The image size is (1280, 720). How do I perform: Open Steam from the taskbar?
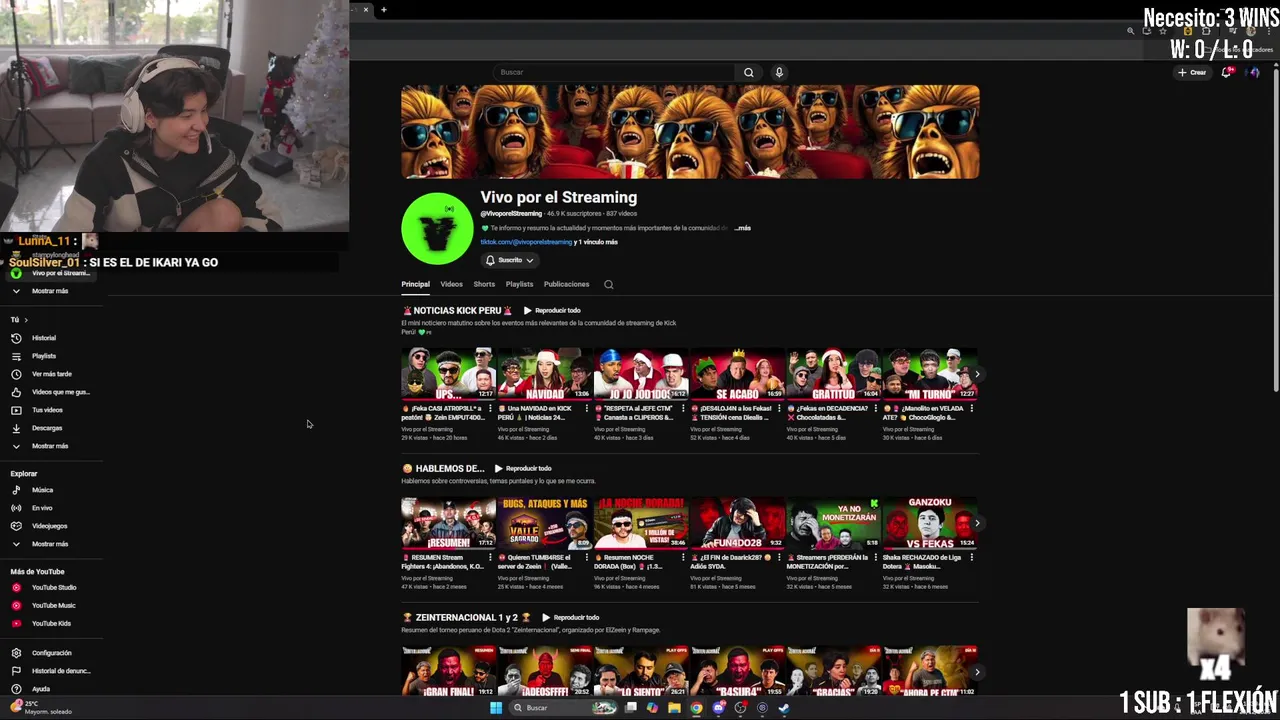(784, 708)
